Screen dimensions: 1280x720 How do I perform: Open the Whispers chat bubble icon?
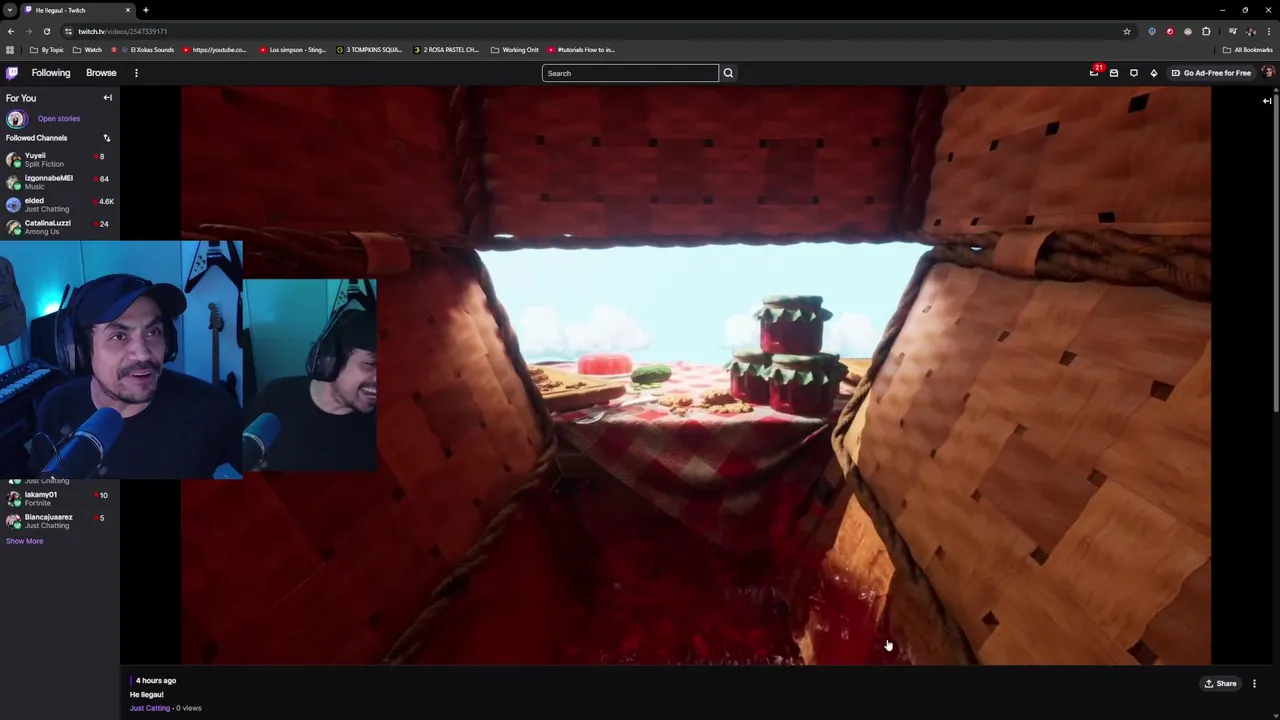1134,73
